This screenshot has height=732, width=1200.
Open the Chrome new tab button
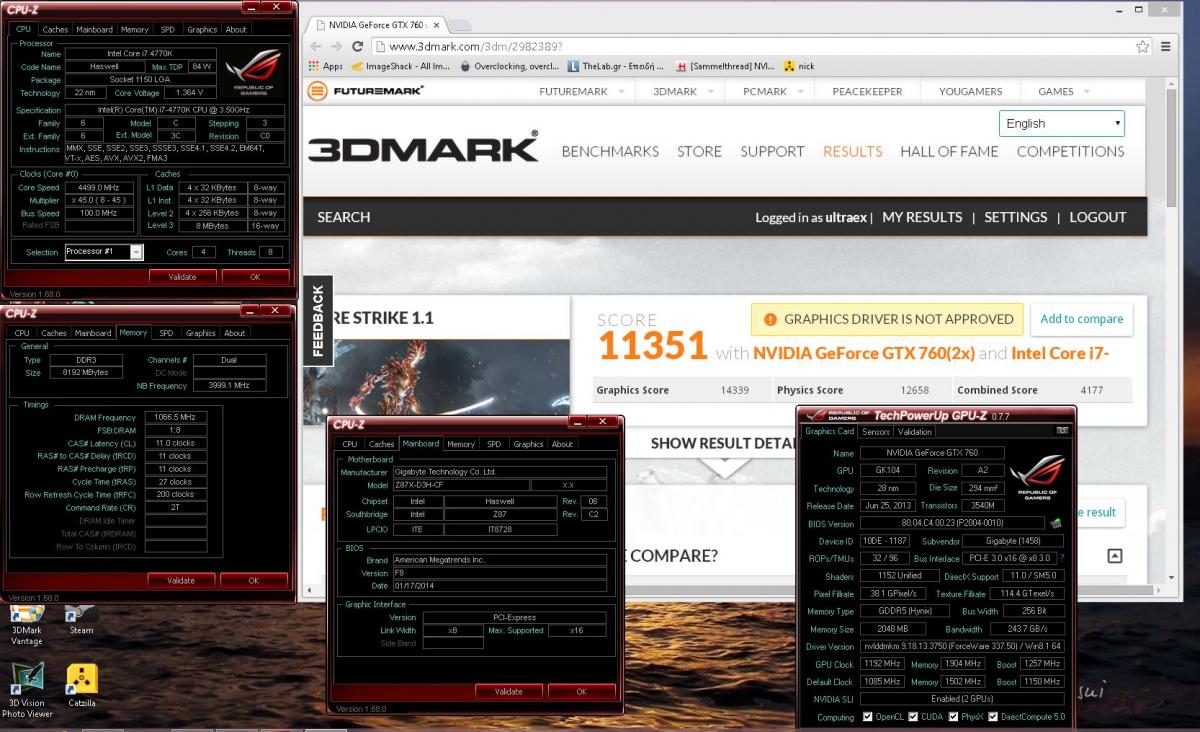click(458, 24)
